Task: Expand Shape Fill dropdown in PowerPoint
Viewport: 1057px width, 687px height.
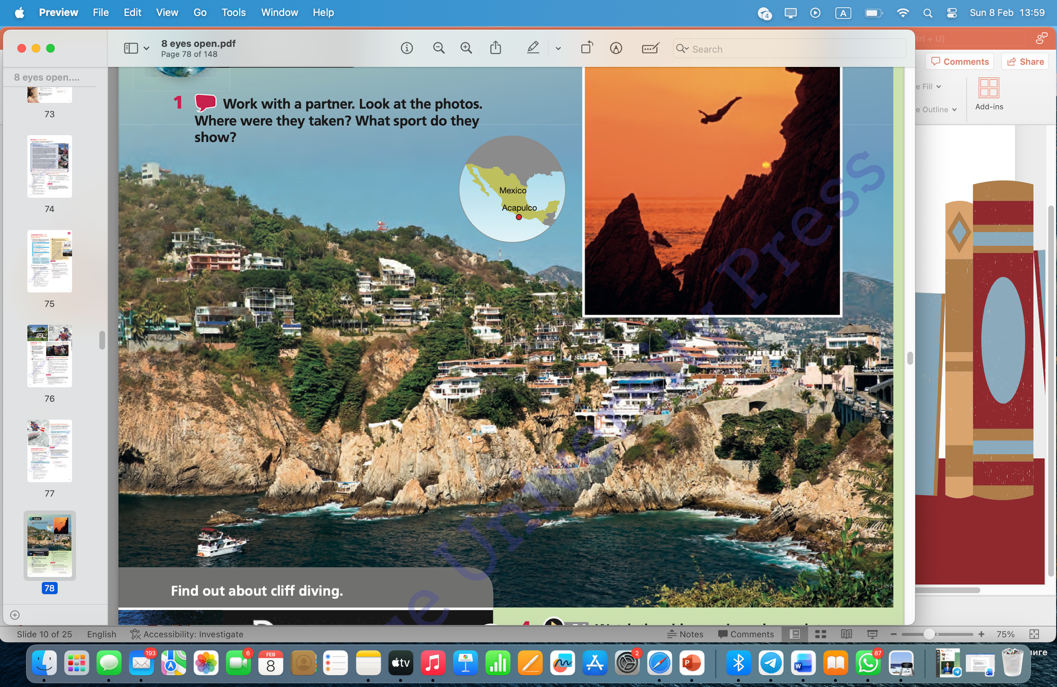Action: tap(938, 86)
